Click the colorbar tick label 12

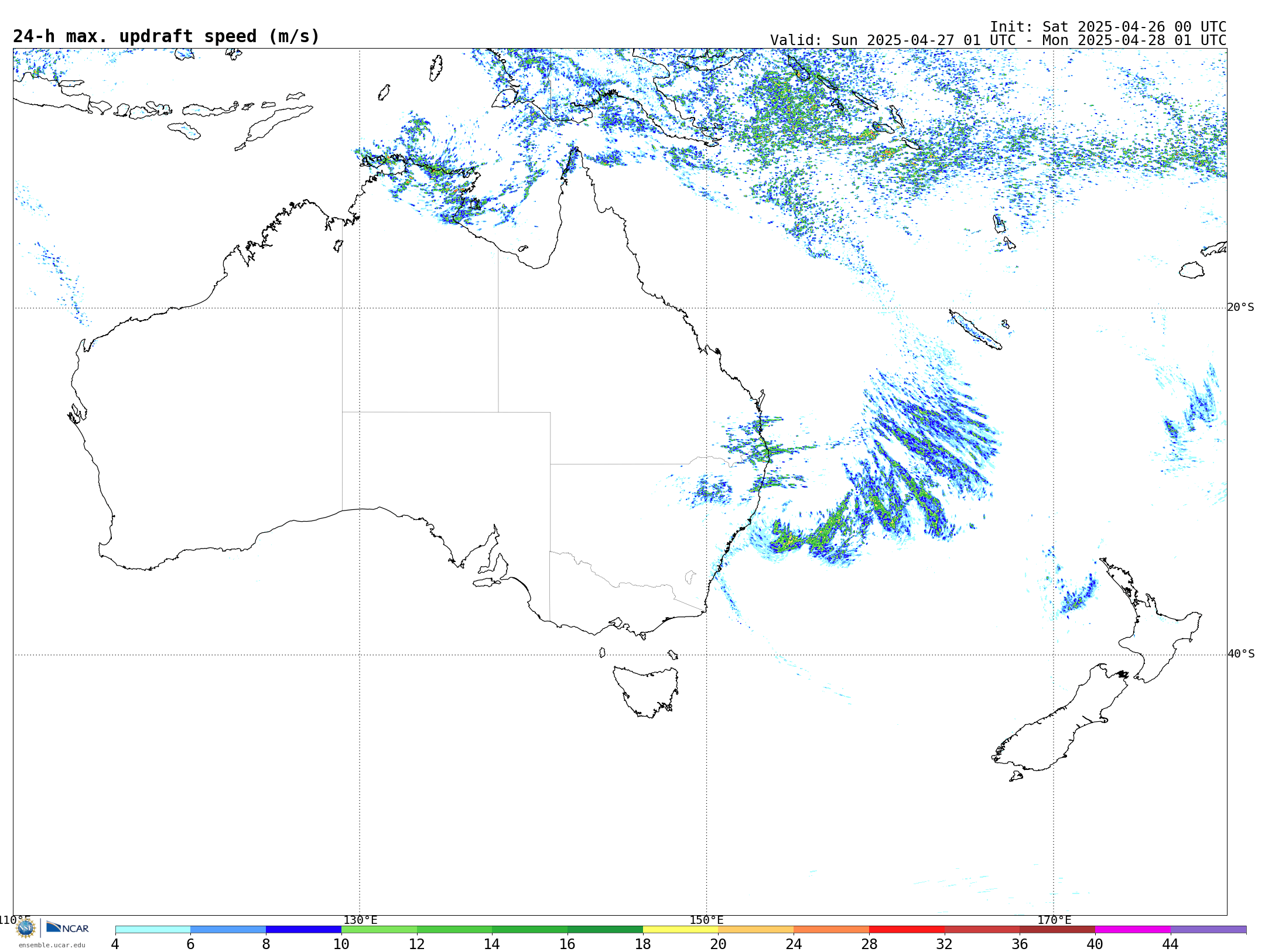pyautogui.click(x=417, y=944)
